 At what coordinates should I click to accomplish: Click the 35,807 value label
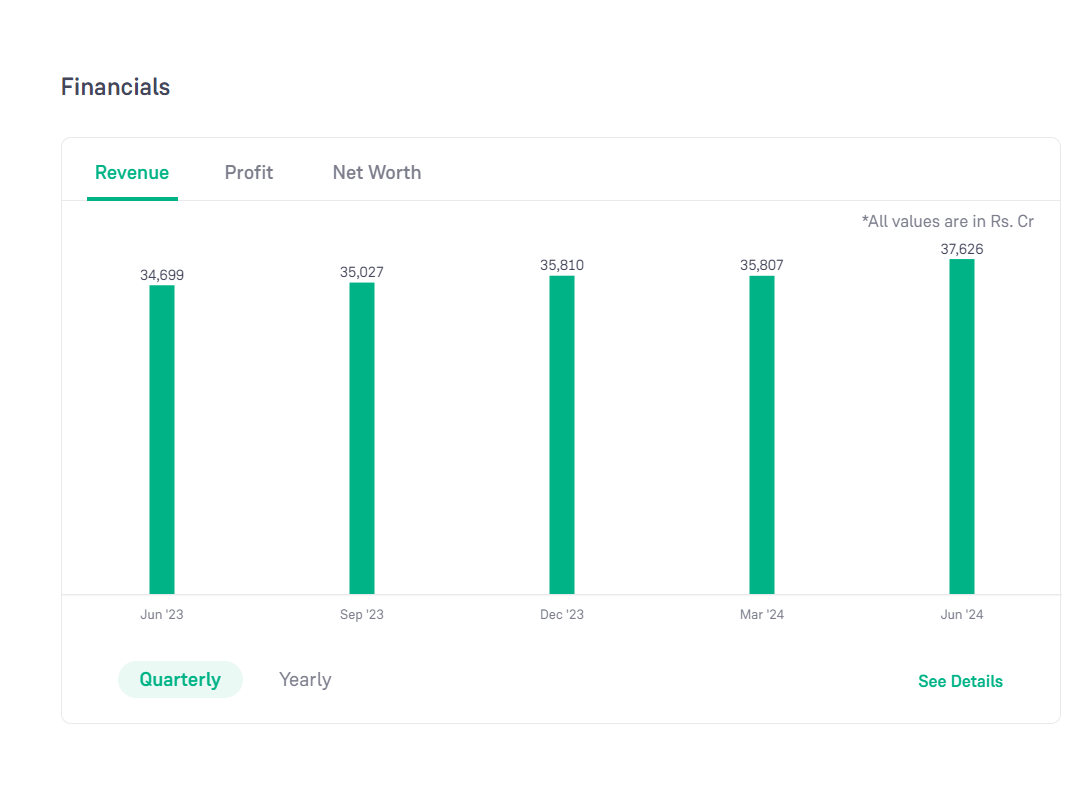click(x=762, y=265)
